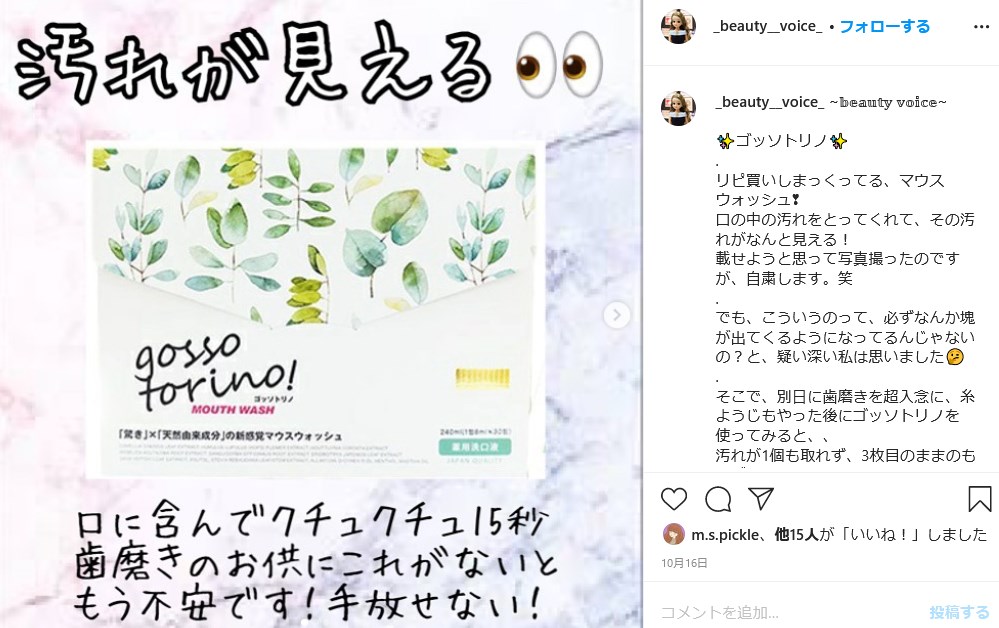Viewport: 999px width, 628px height.
Task: Click the gosso torino product image
Action: (x=315, y=310)
